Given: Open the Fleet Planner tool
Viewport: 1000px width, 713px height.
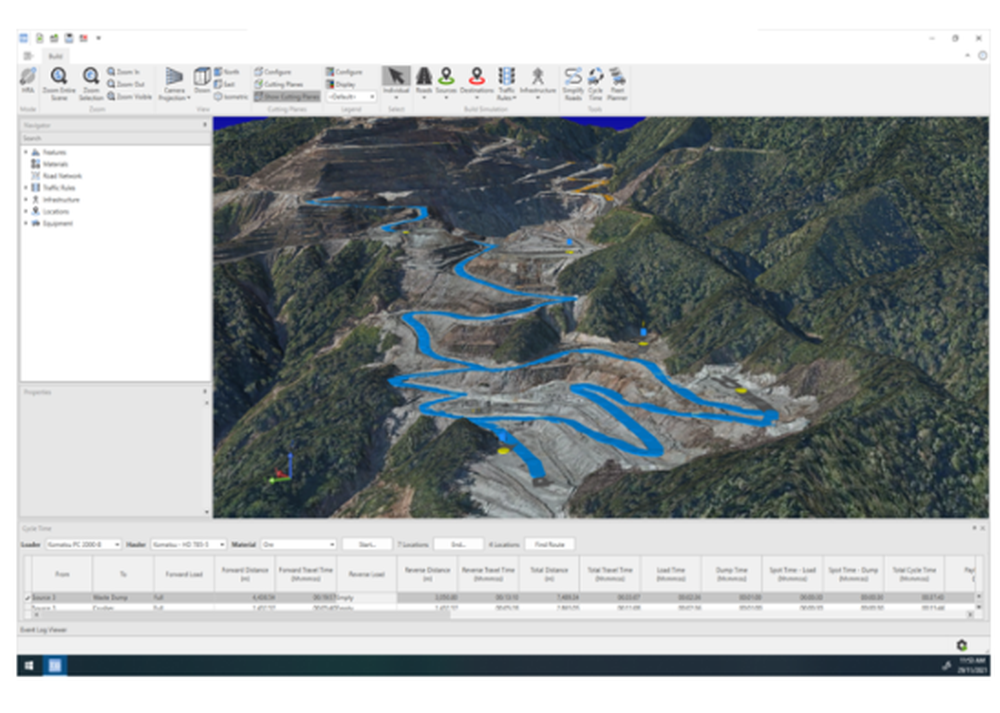Looking at the screenshot, I should (617, 84).
